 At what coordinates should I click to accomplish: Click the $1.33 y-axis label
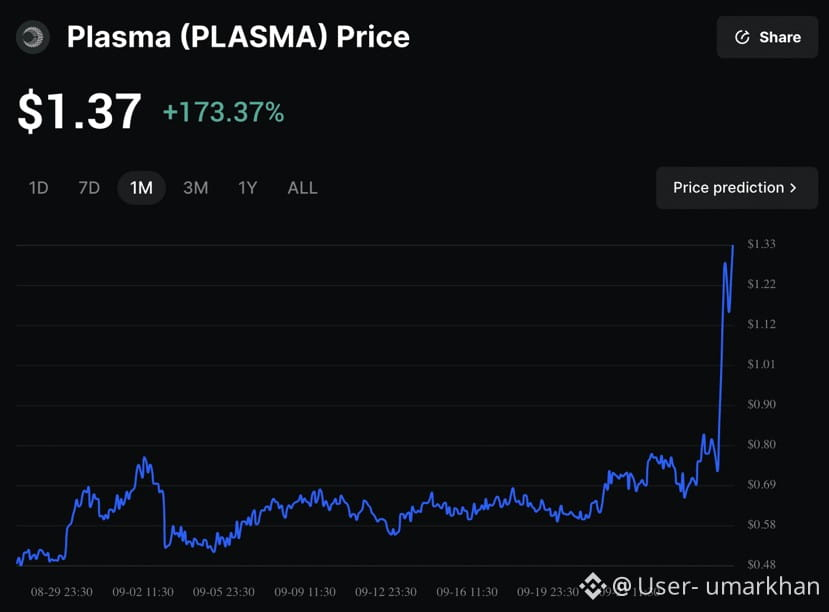pos(762,244)
